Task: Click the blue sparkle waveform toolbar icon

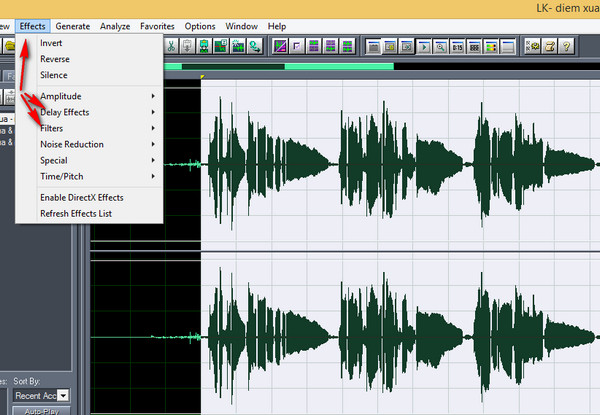Action: pos(238,46)
